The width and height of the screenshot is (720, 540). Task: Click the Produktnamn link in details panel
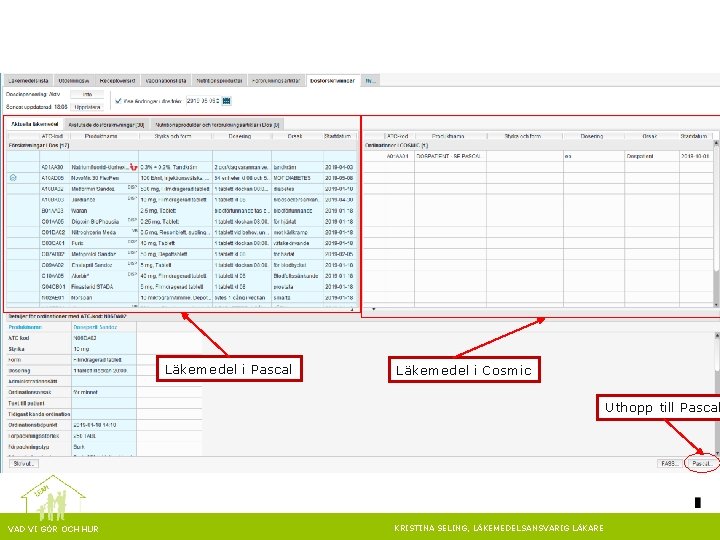click(x=25, y=327)
